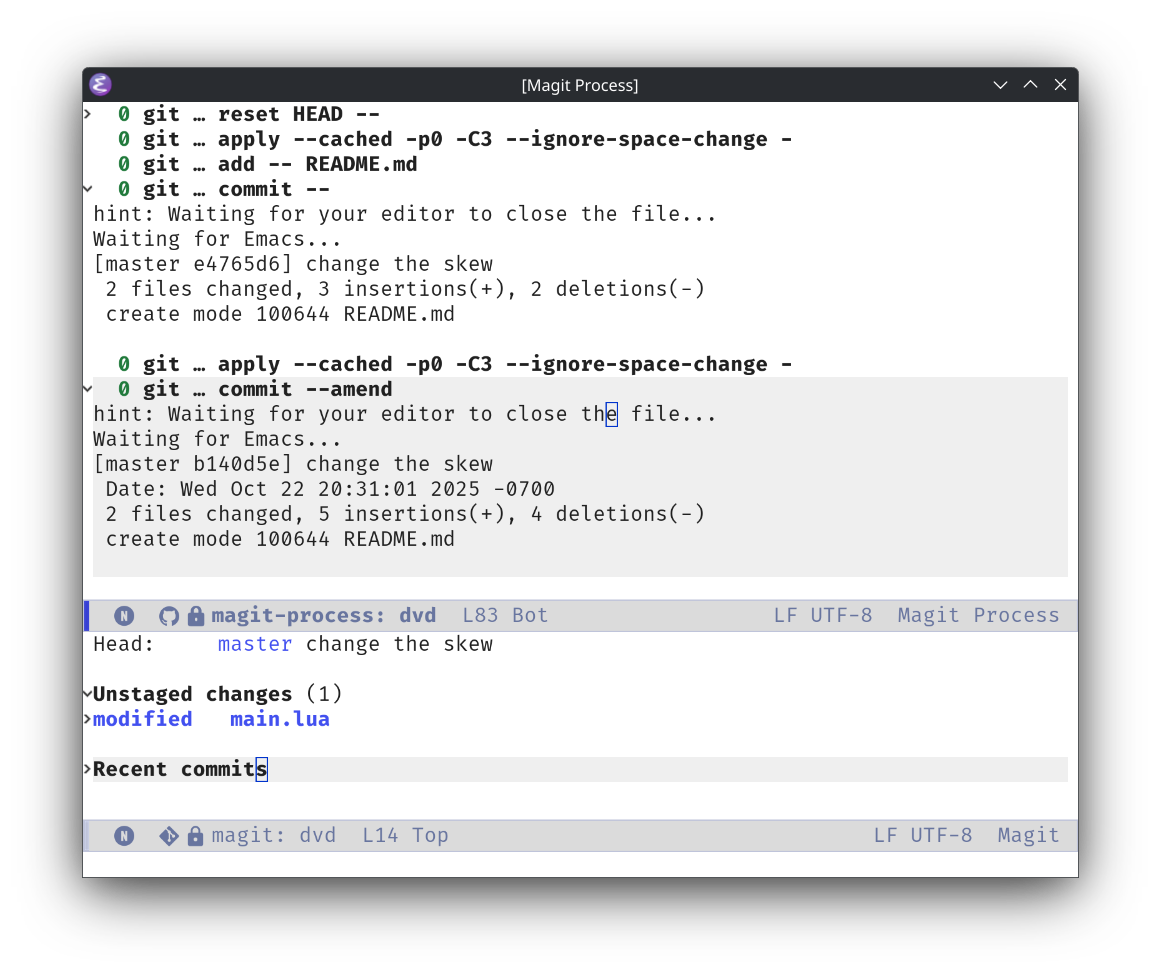Screen dimensions: 1160x974
Task: Minimize the Magit Process window
Action: tap(1000, 85)
